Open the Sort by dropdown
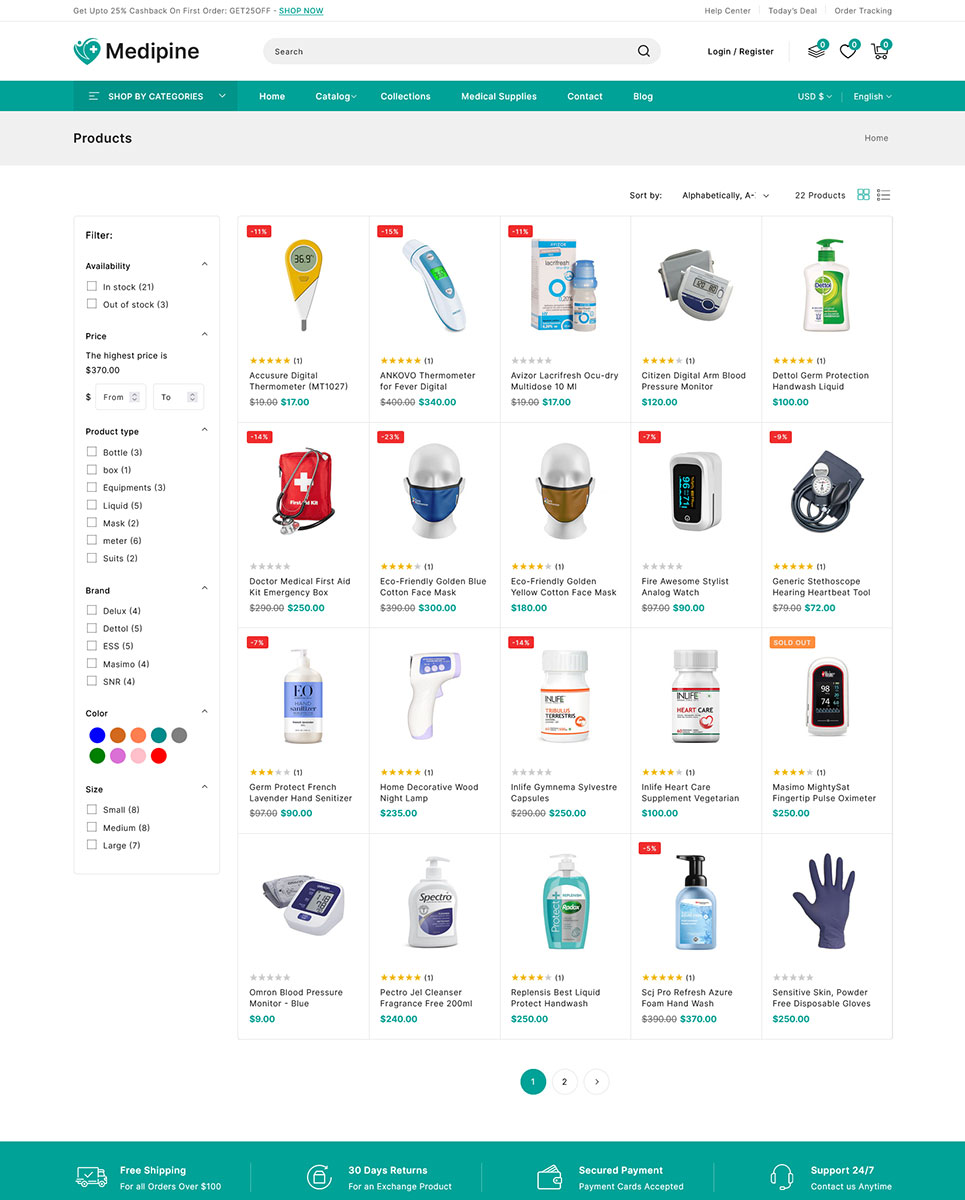The image size is (965, 1200). 725,195
